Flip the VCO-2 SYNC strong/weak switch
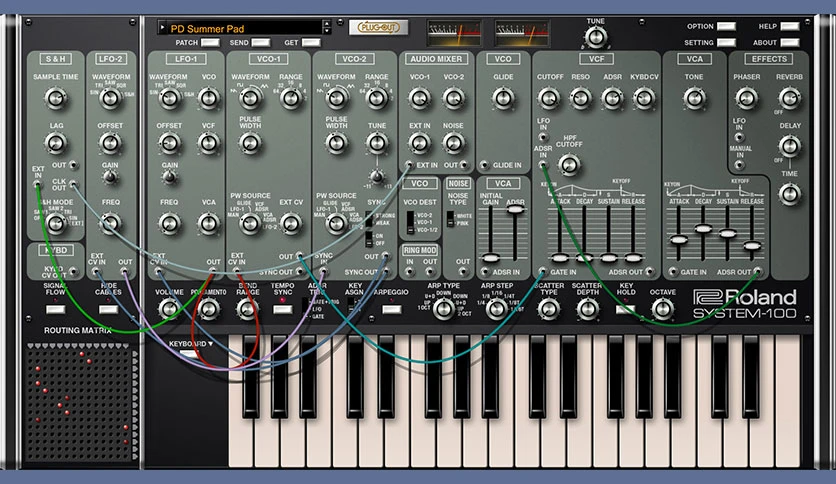 point(368,219)
